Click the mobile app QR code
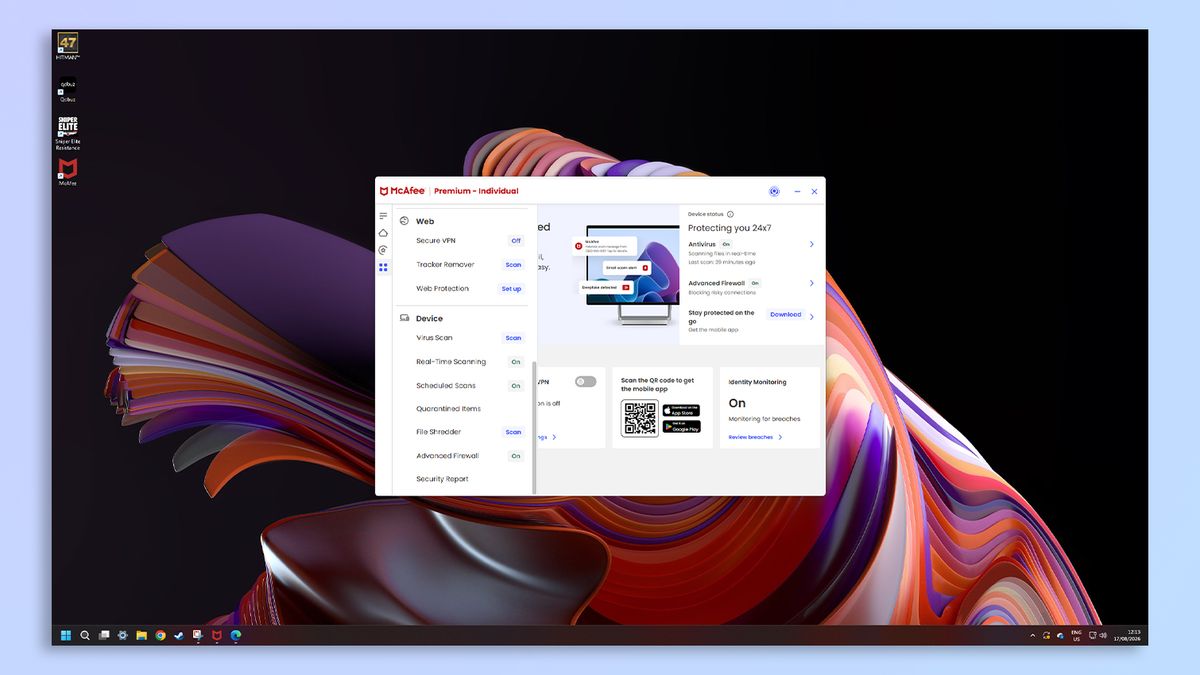This screenshot has width=1200, height=675. click(640, 418)
